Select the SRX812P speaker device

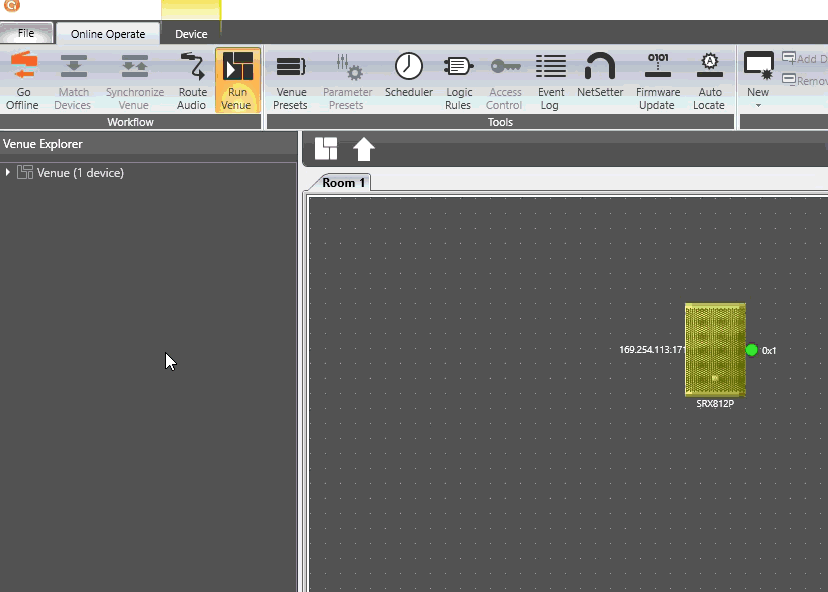(x=715, y=350)
